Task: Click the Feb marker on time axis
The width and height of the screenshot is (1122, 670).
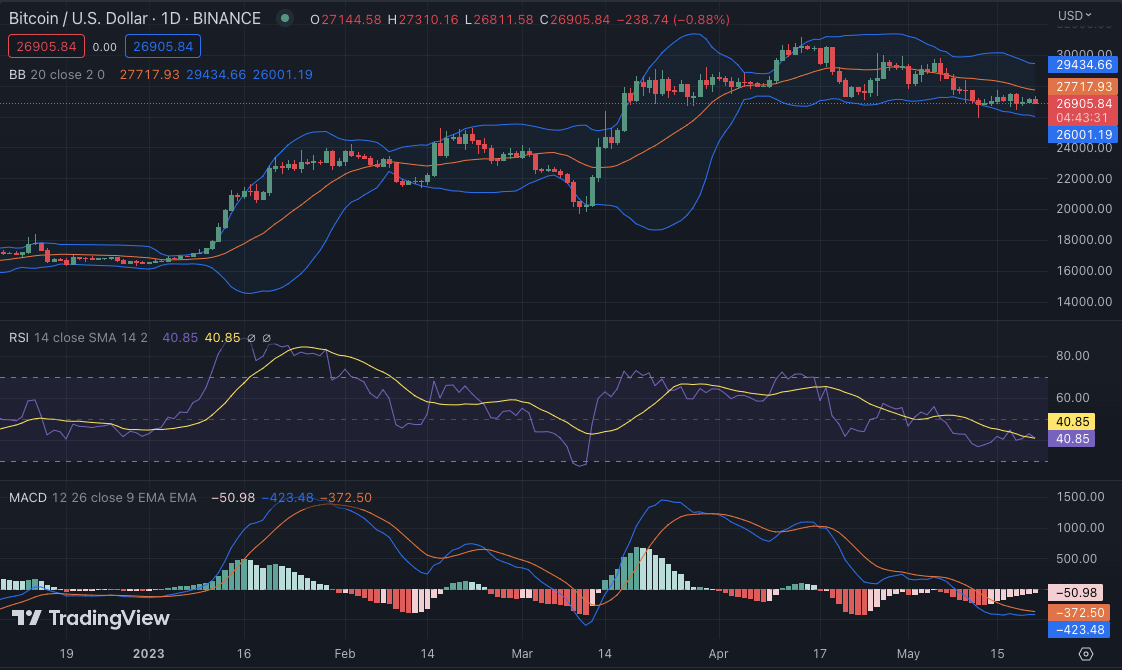Action: point(343,653)
